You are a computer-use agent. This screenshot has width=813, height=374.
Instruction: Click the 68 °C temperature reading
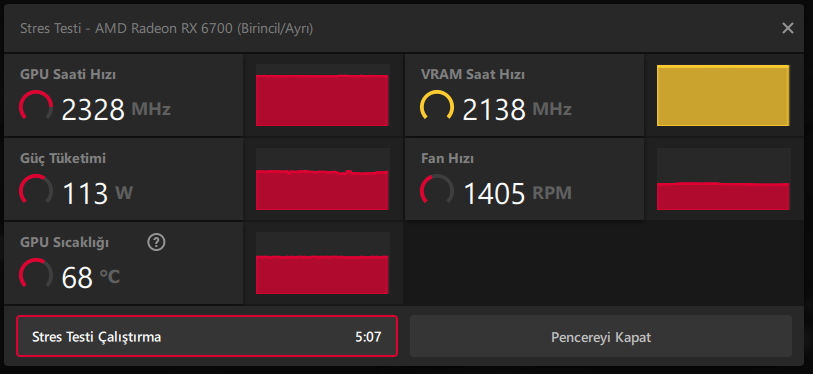(91, 278)
